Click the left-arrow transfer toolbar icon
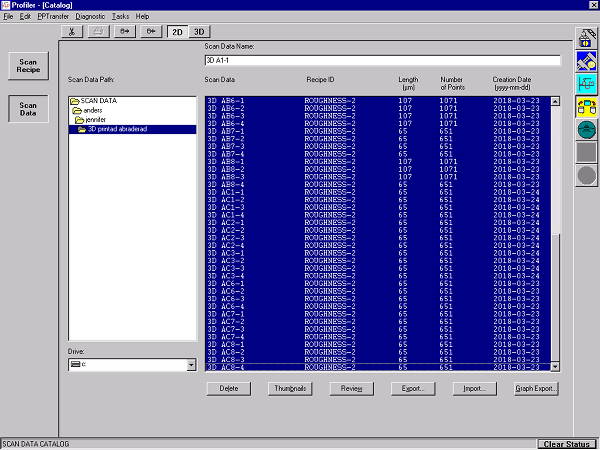This screenshot has height=450, width=600. [x=151, y=32]
